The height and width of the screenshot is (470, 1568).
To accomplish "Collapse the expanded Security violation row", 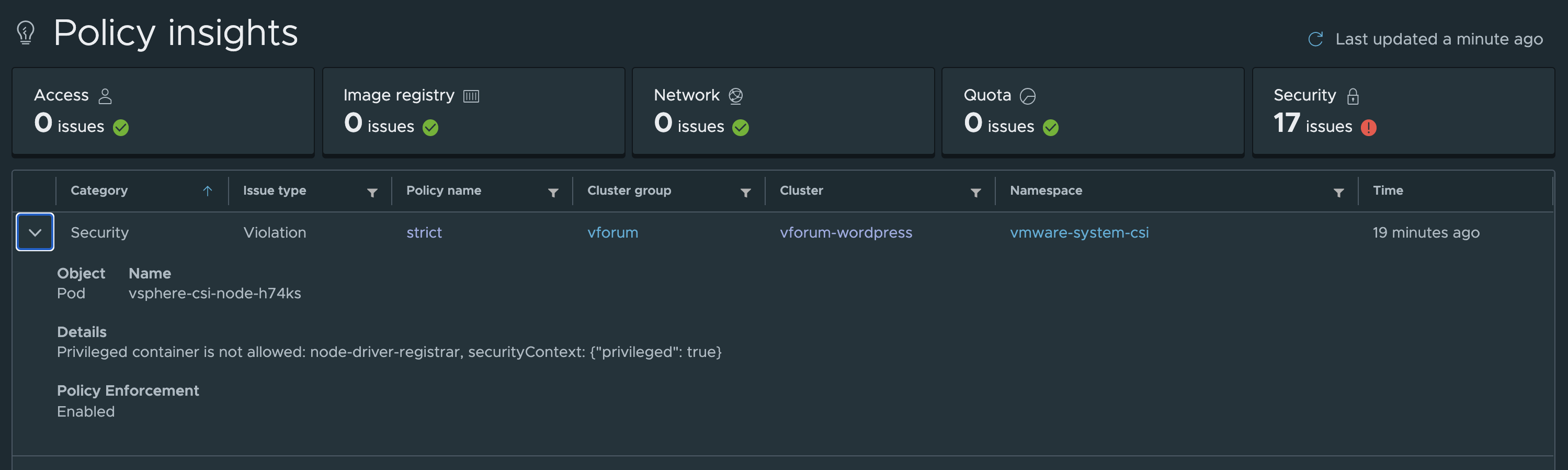I will (35, 232).
